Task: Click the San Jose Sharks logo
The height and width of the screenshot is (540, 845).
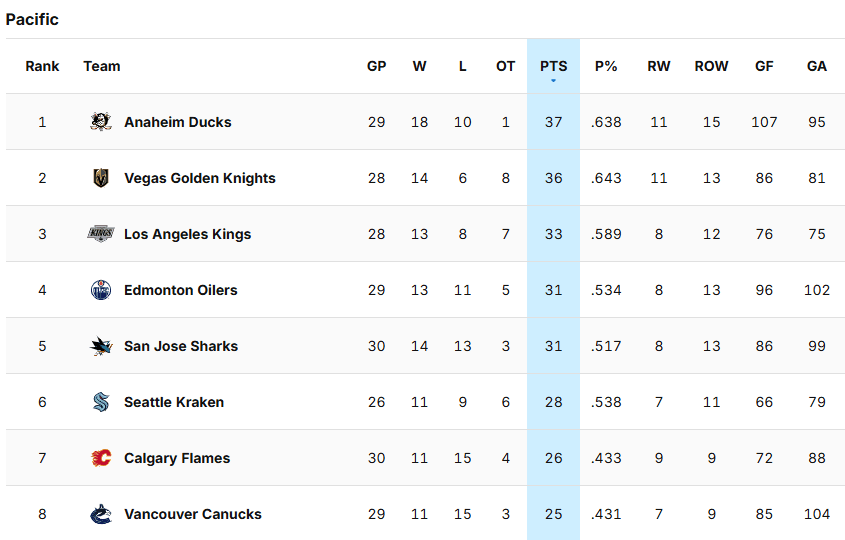Action: pyautogui.click(x=100, y=346)
